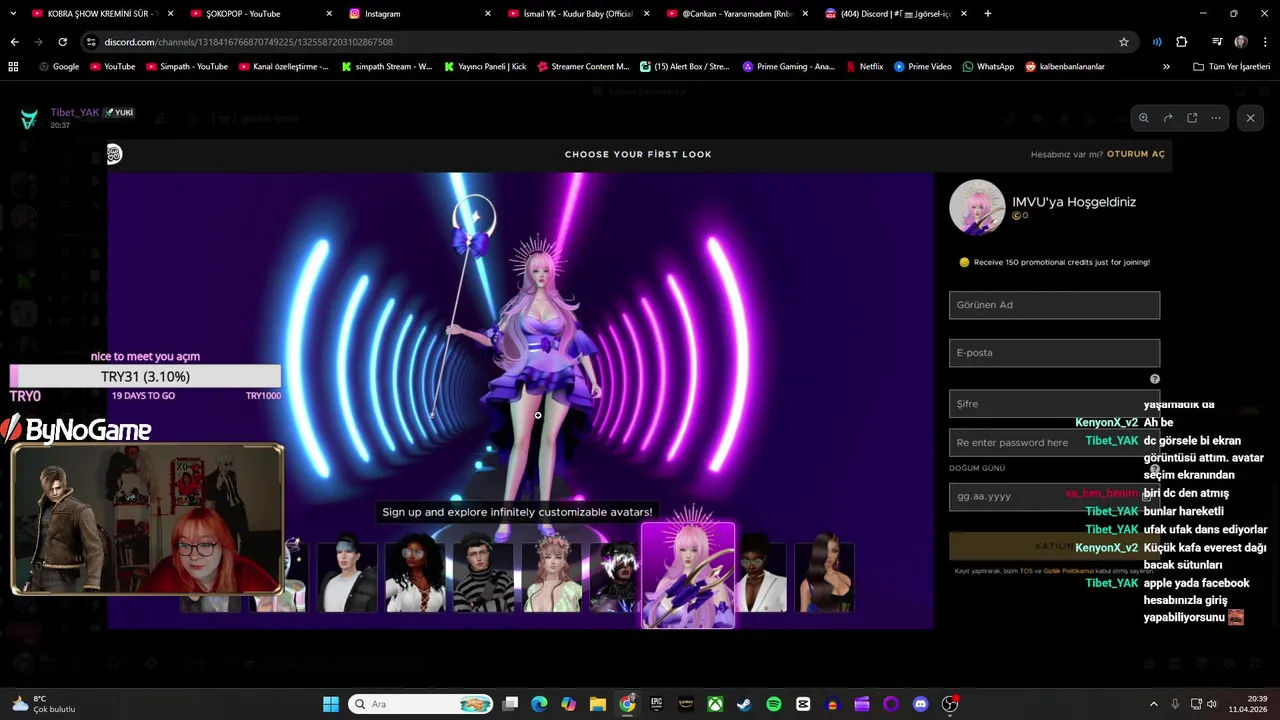Switch to the (404) Discord tab
Image resolution: width=1280 pixels, height=720 pixels.
[895, 14]
